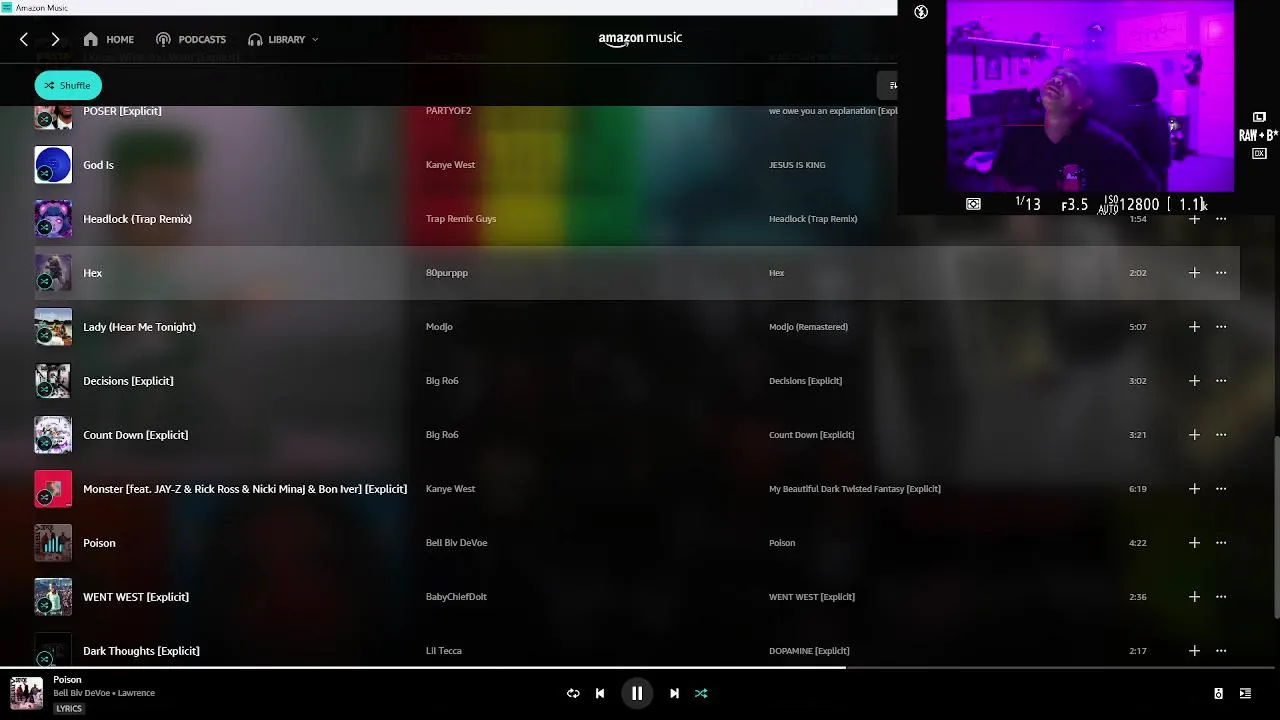Open album My Beautiful Dark Twisted Fantasy [Explicit]

[855, 489]
